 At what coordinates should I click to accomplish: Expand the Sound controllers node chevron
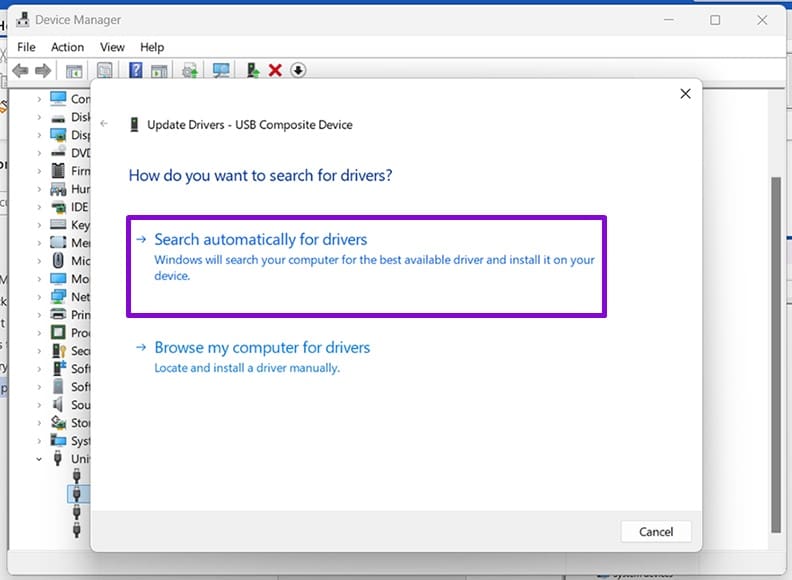click(x=39, y=405)
